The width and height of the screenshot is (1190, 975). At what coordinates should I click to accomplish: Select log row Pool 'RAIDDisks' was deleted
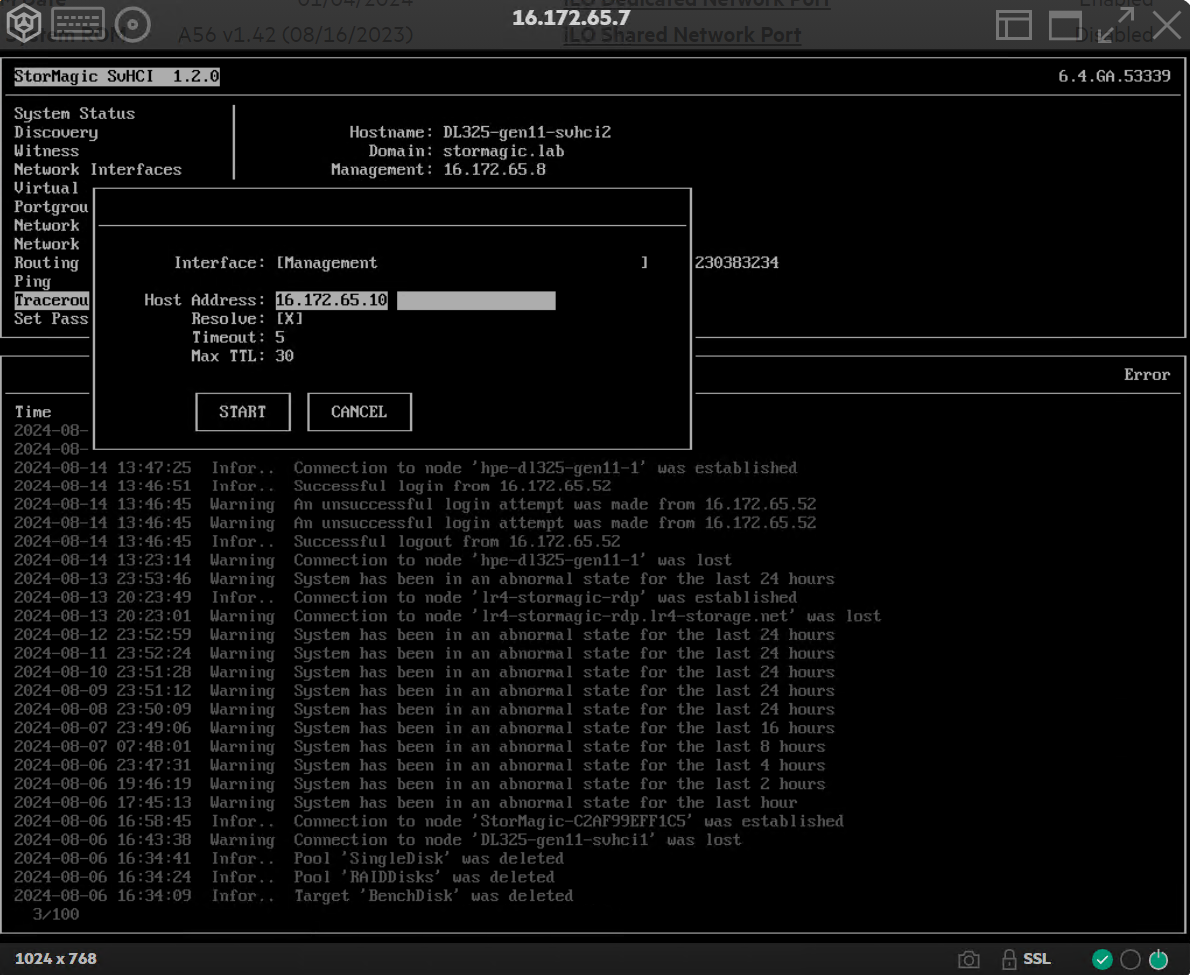coord(284,877)
